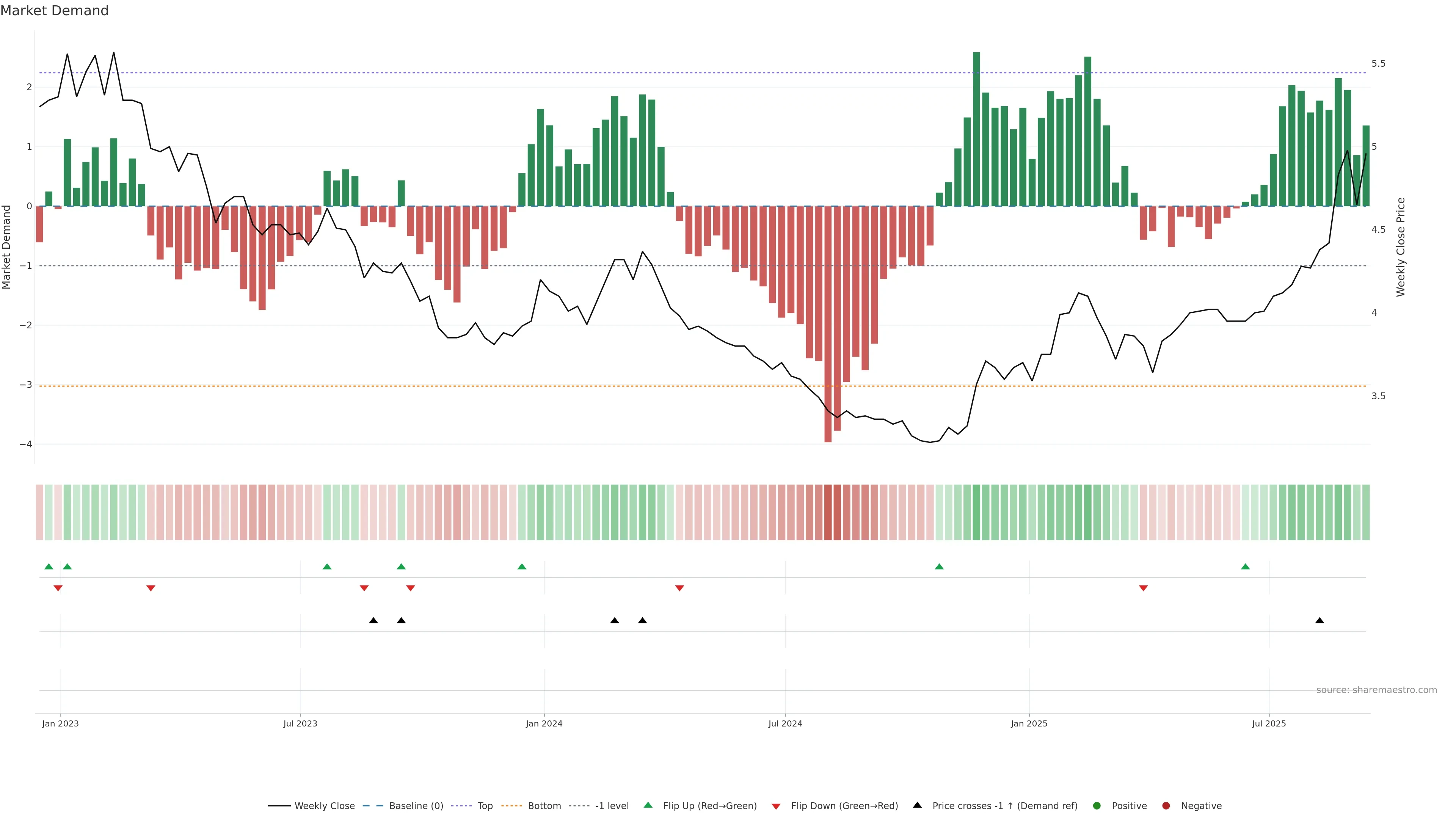Click the Jul 2024 x-axis label

point(785,724)
